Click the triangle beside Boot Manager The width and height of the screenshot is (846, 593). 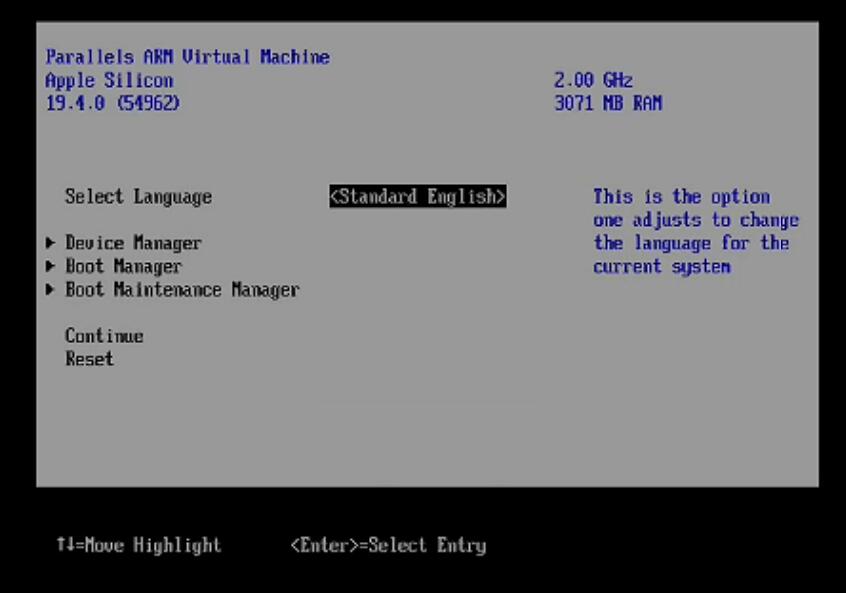point(50,267)
